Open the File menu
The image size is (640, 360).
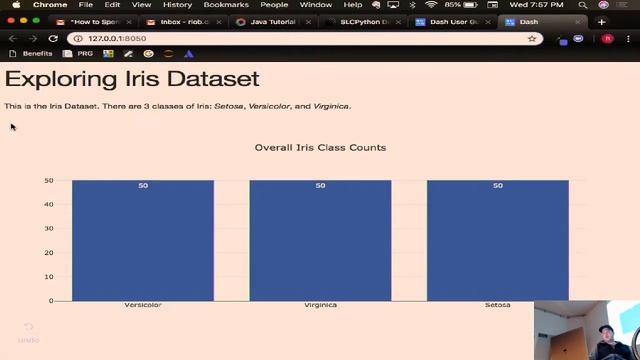86,5
